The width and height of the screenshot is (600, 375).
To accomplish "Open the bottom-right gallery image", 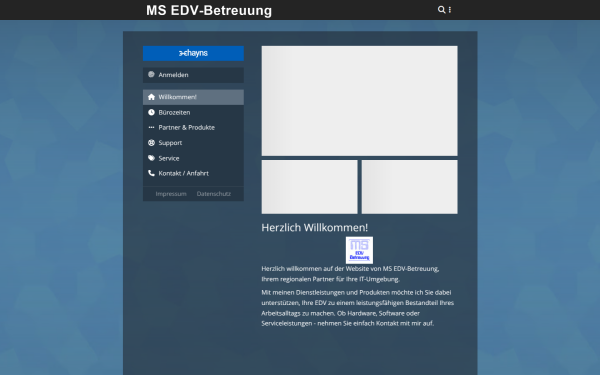I will 409,187.
